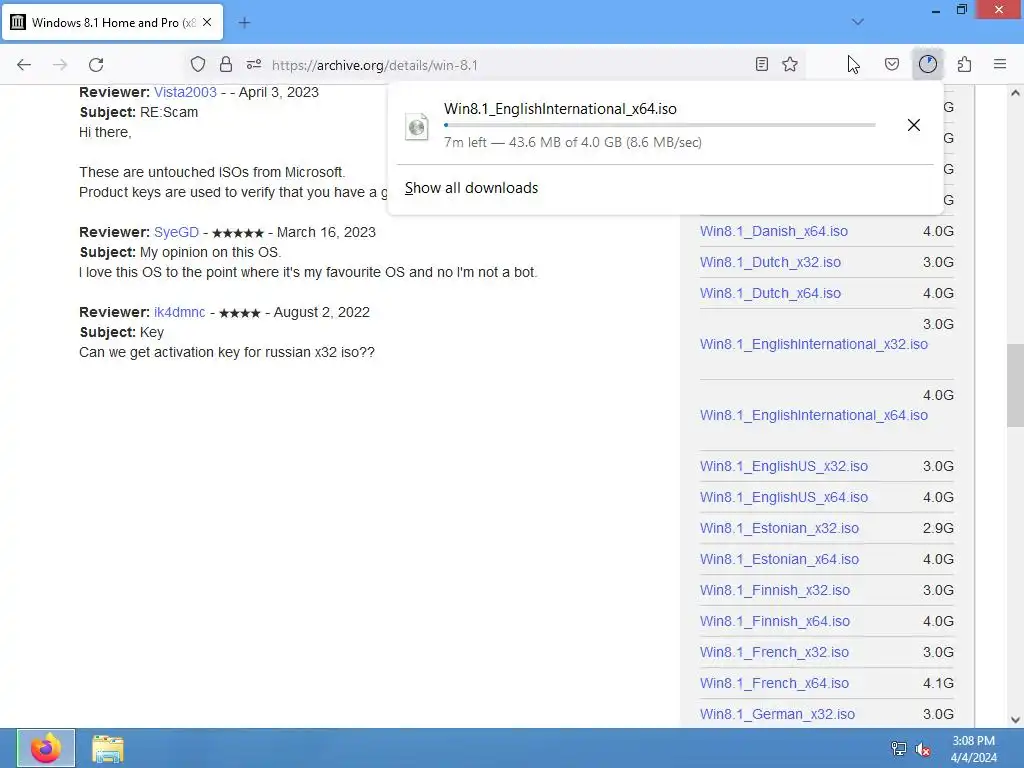This screenshot has height=768, width=1024.
Task: Cancel the Win8.1_EnglishInternational_x64.iso download
Action: 914,125
